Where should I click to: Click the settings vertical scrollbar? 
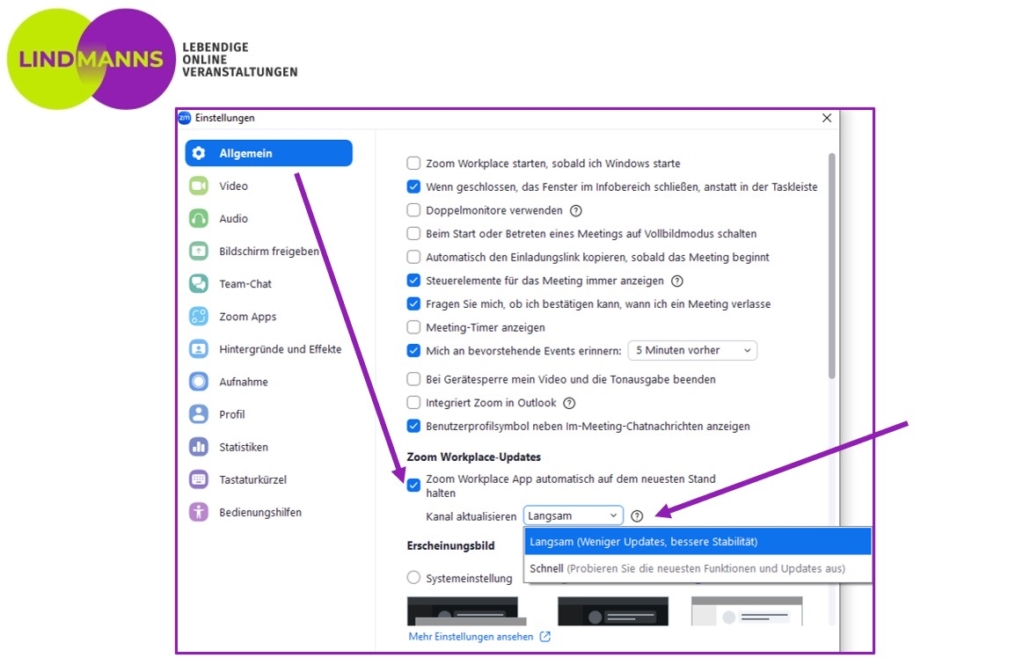[832, 266]
